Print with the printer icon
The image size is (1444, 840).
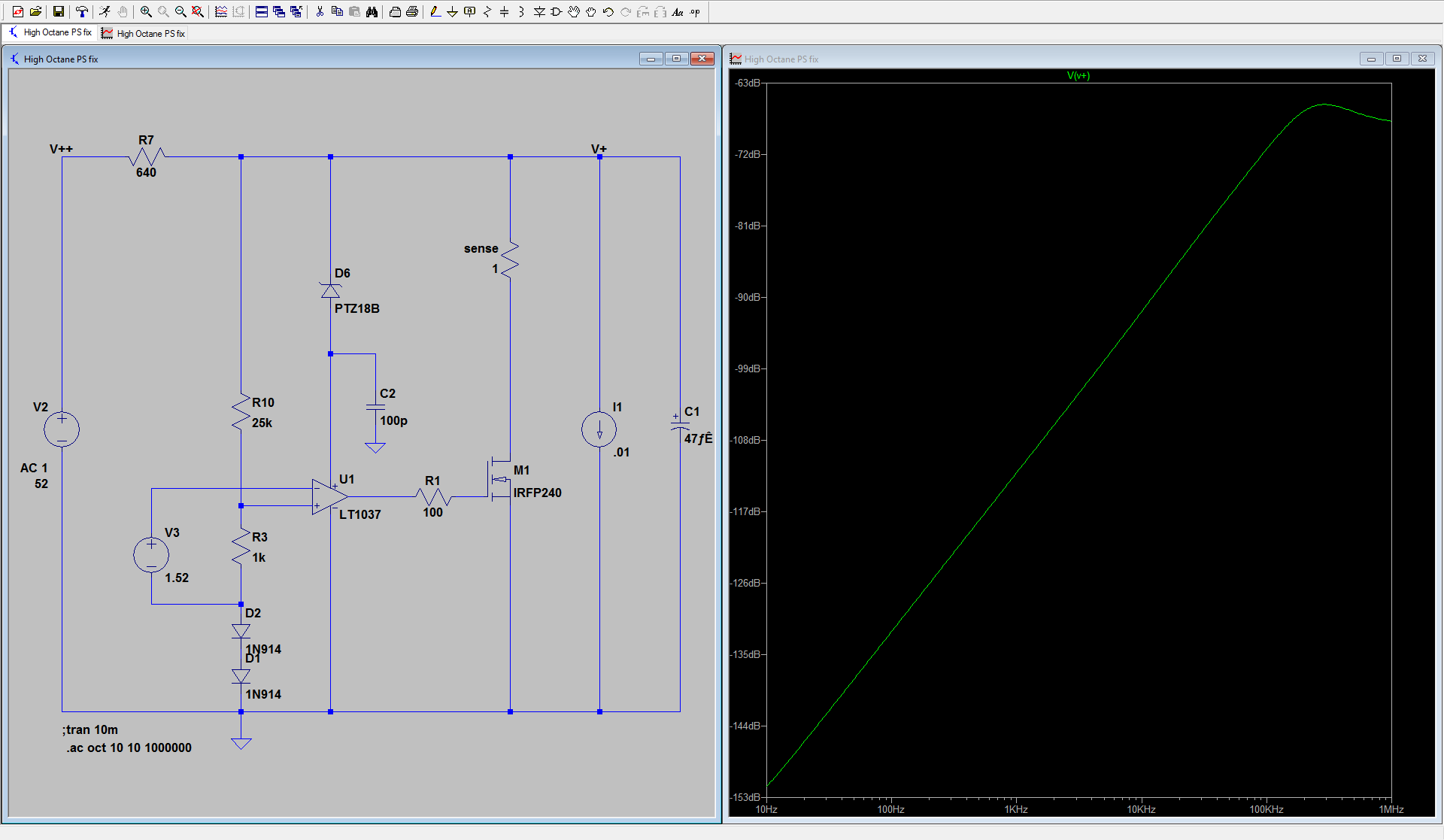pyautogui.click(x=412, y=11)
